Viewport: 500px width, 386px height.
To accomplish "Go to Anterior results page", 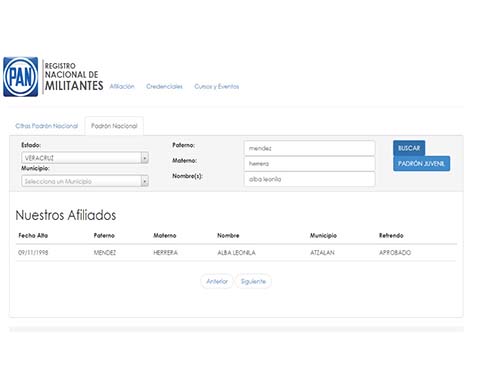I will click(x=217, y=281).
